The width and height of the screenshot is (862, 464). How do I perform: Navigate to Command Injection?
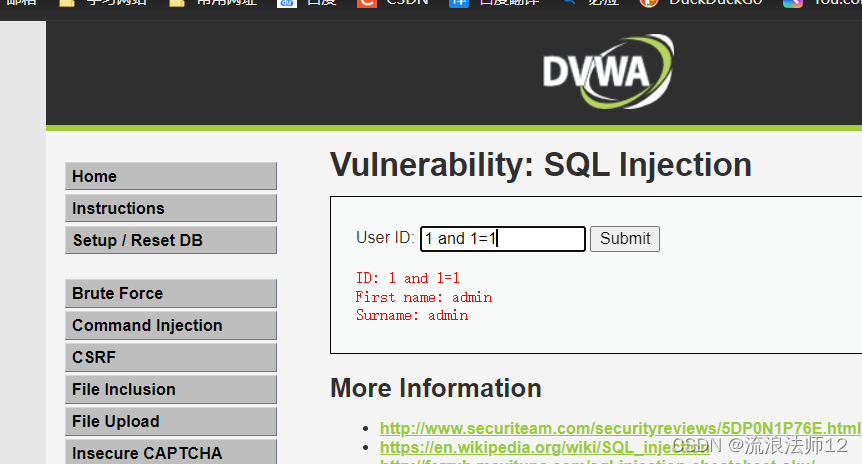tap(171, 325)
